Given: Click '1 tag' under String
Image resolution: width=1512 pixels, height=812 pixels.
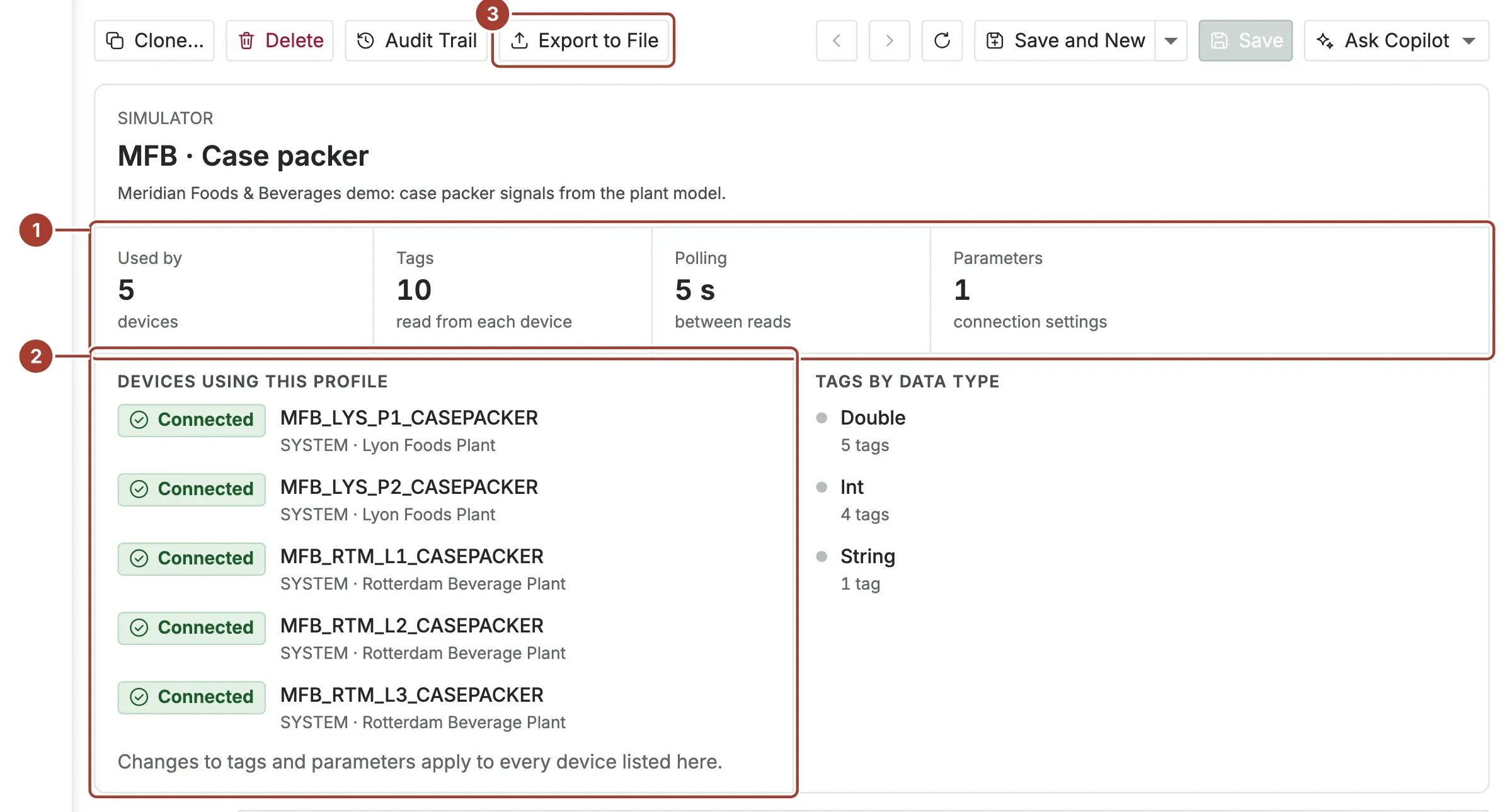Looking at the screenshot, I should 861,584.
